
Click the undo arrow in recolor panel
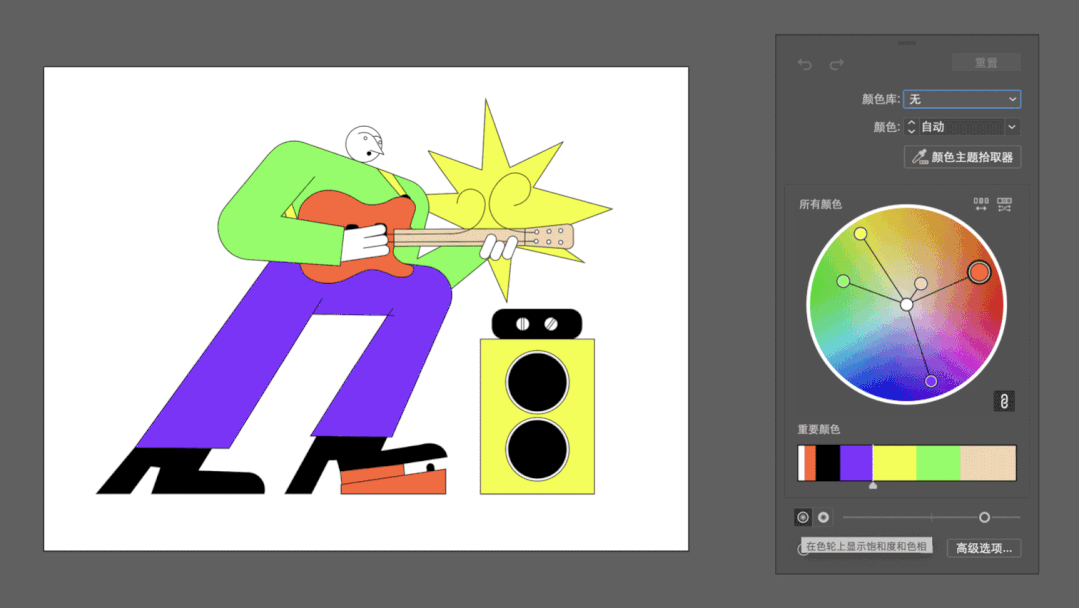[805, 64]
